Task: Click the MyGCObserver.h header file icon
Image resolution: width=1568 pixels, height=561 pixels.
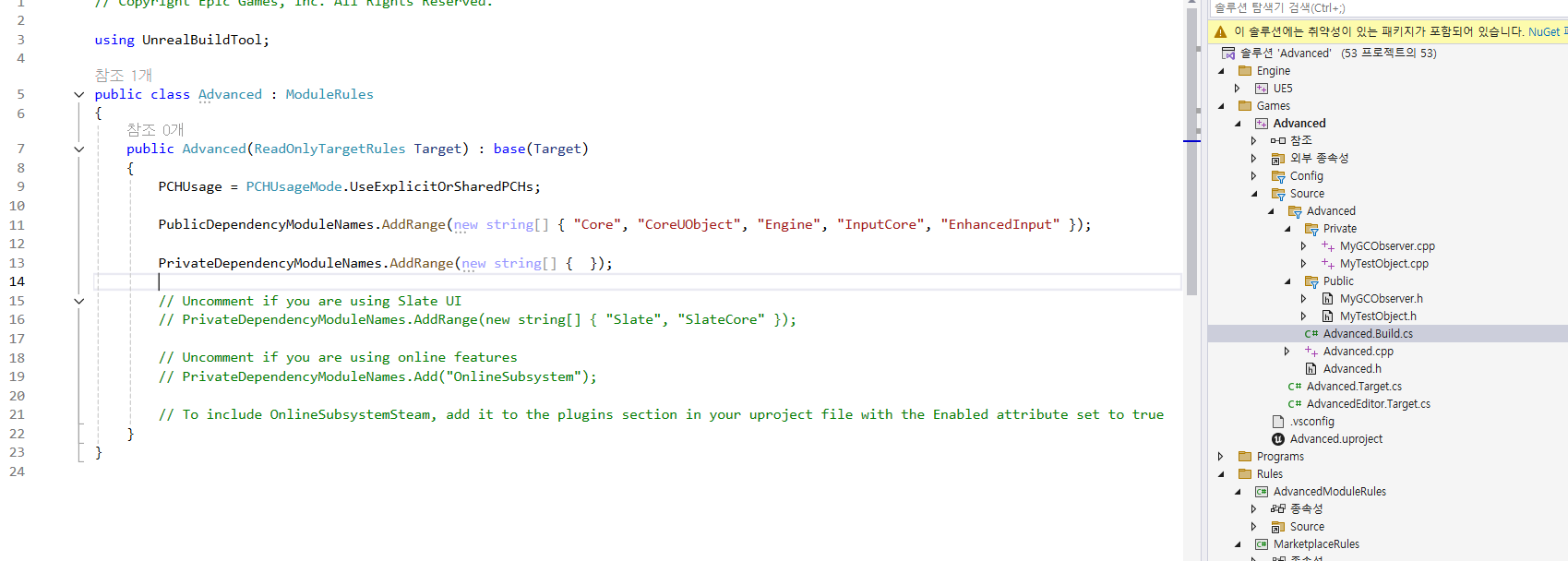Action: tap(1328, 299)
